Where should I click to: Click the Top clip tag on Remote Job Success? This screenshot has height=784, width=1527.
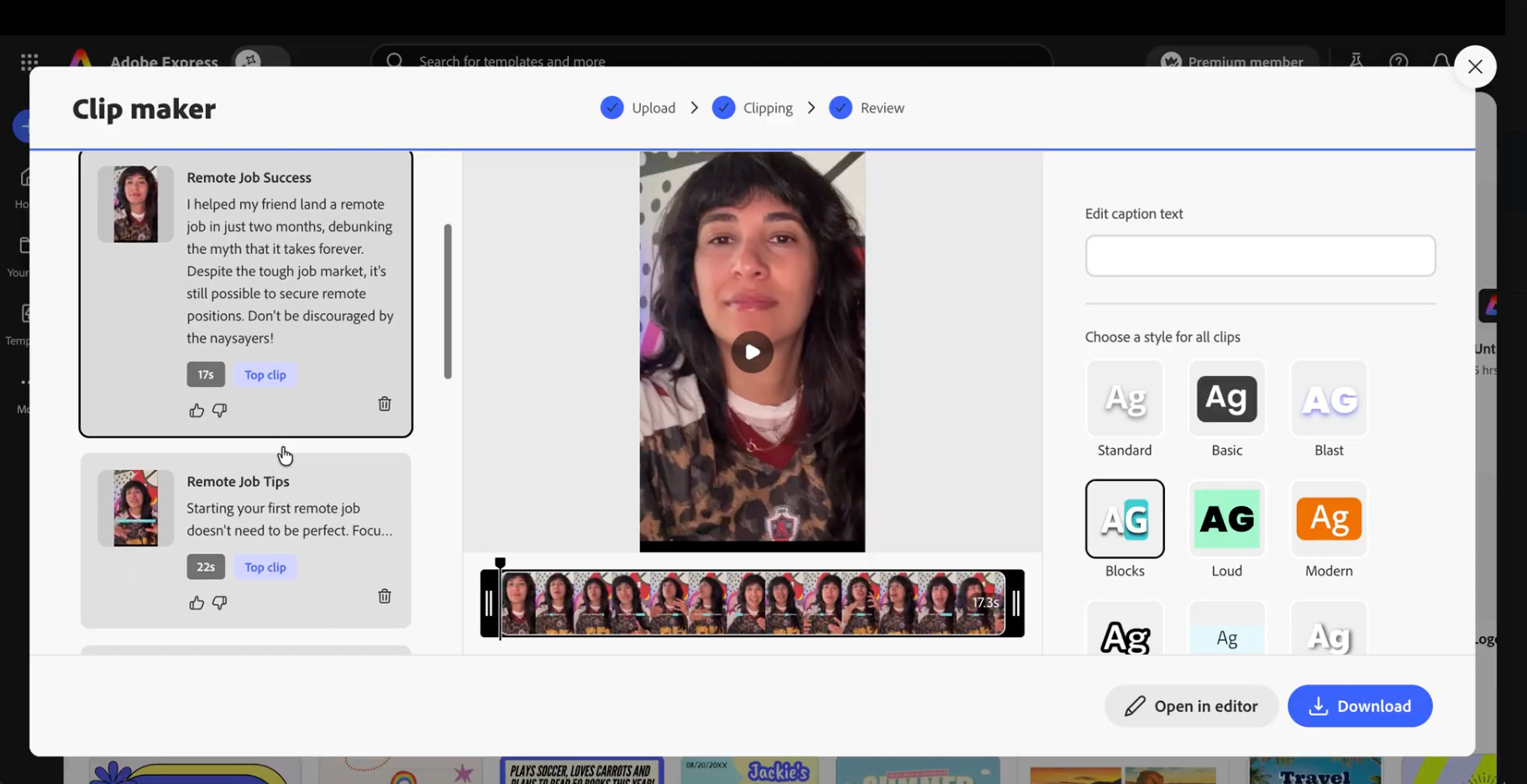(x=265, y=374)
